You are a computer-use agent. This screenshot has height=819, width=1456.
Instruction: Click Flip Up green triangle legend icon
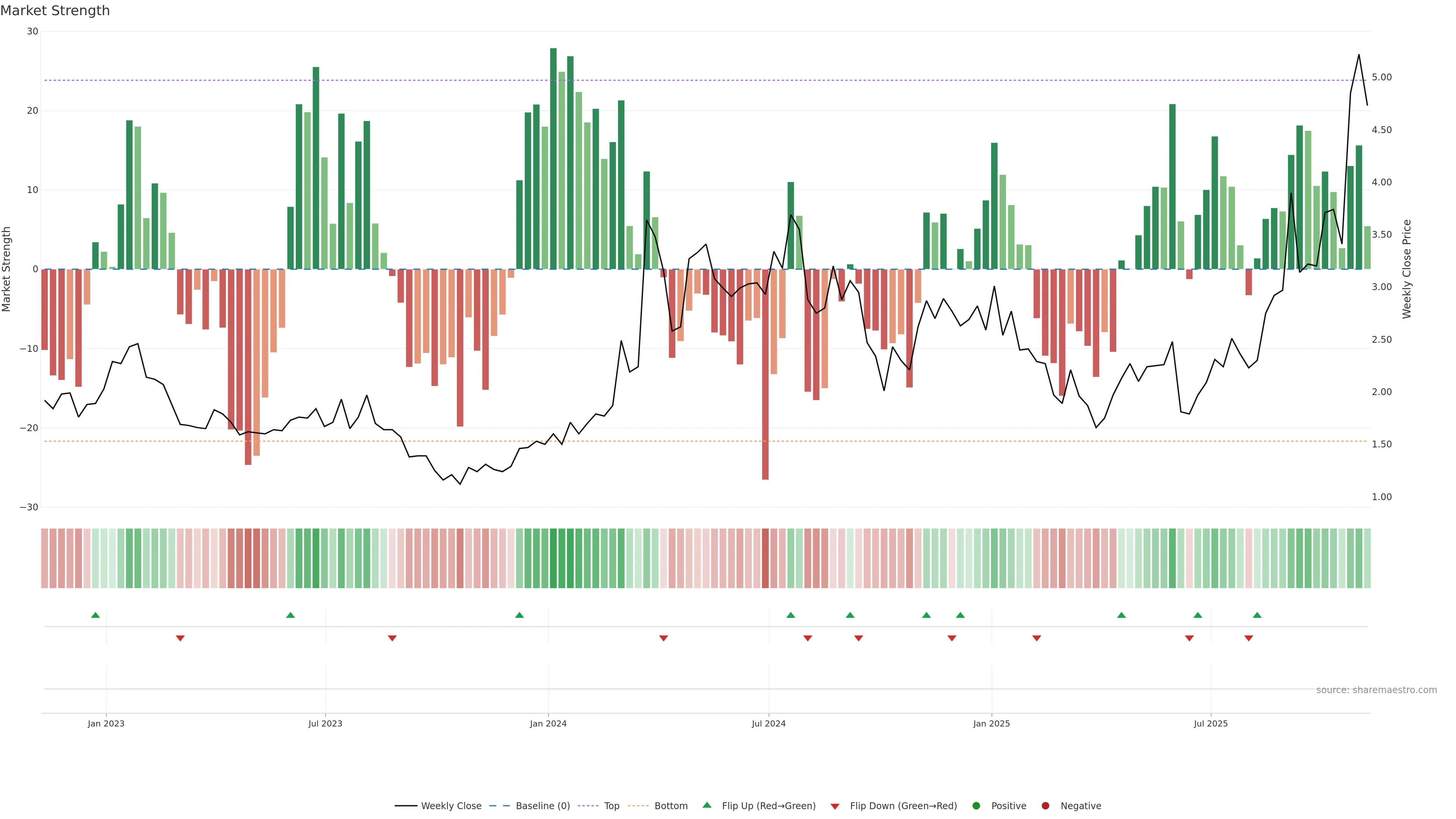(x=706, y=805)
